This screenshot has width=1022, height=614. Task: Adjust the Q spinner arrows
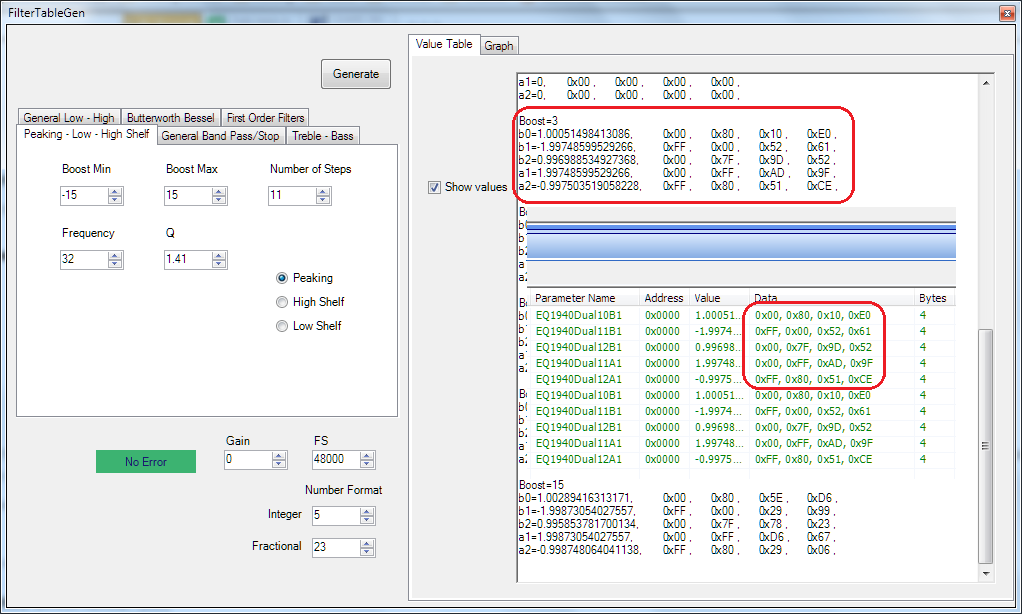click(220, 259)
